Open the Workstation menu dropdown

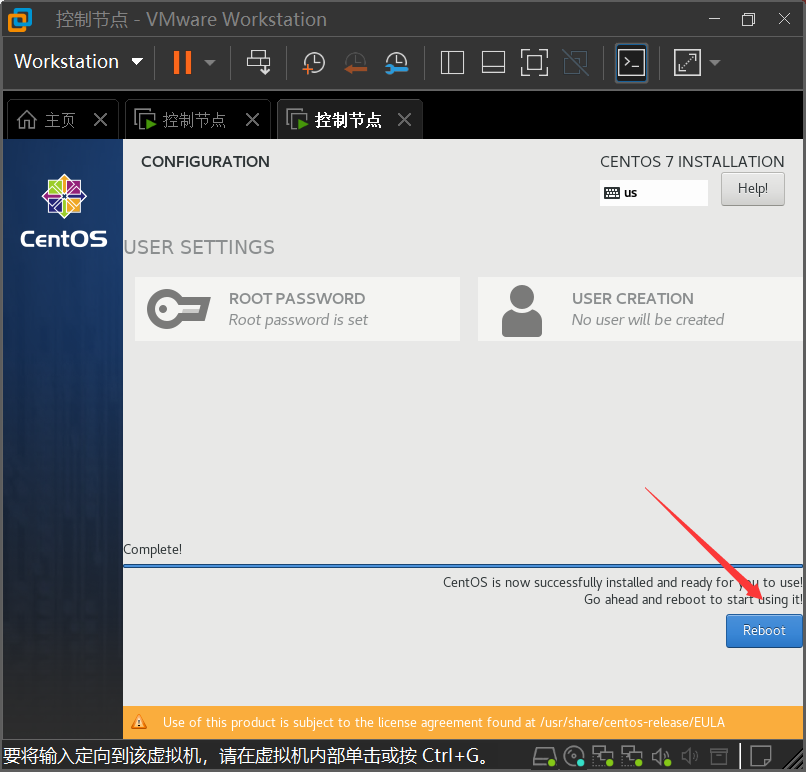click(78, 62)
